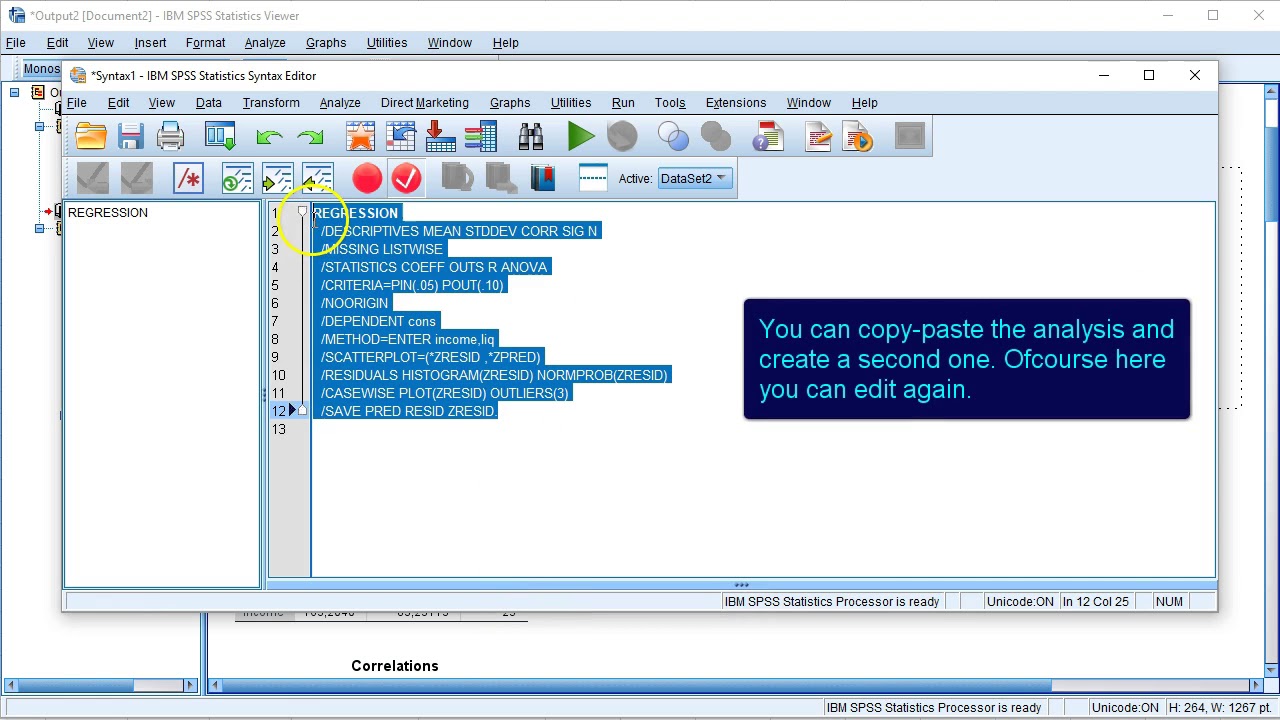Open Format menu in the Statistics Viewer window
This screenshot has width=1280, height=720.
(x=205, y=43)
